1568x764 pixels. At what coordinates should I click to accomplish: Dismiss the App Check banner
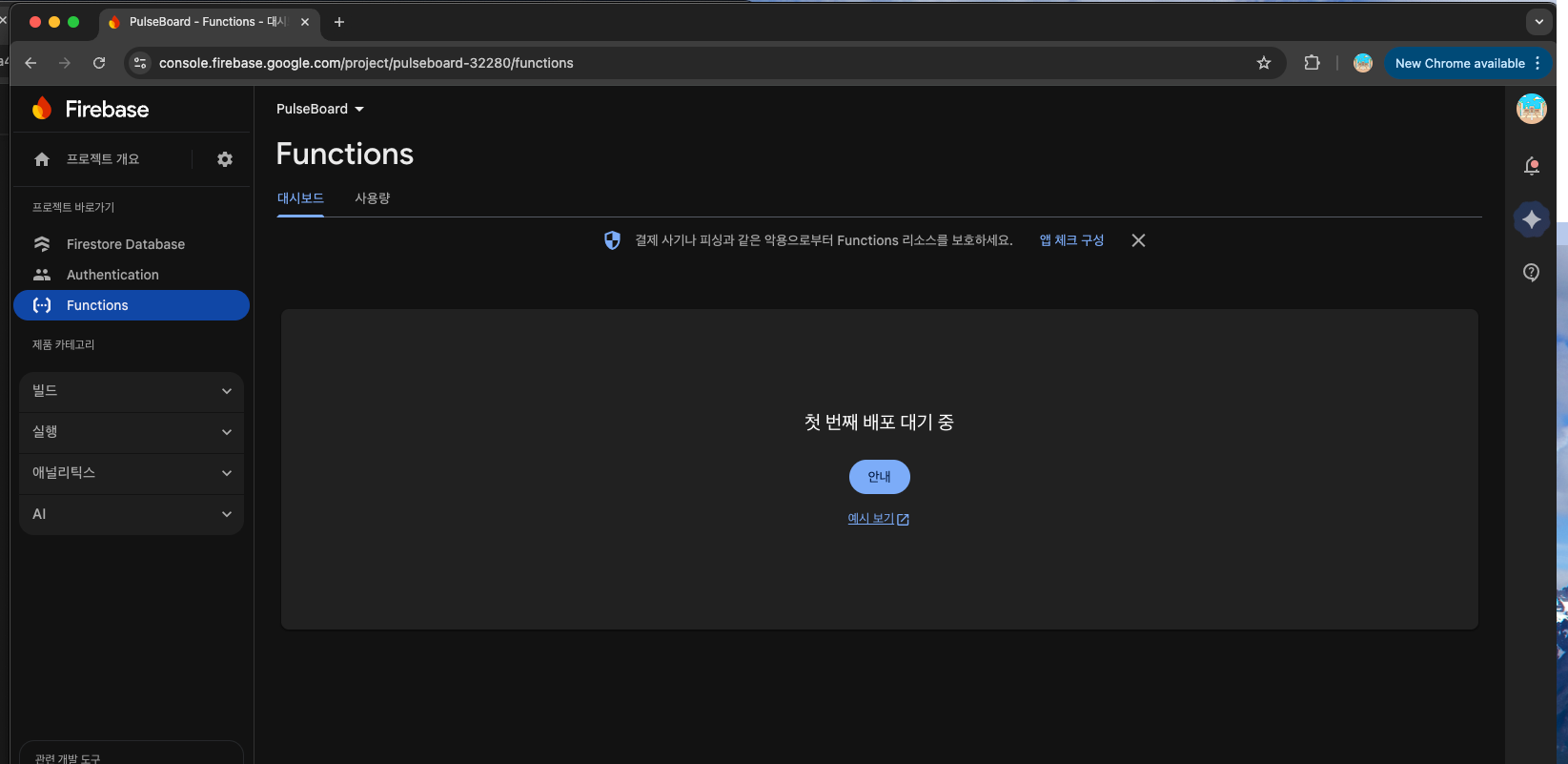(1138, 240)
